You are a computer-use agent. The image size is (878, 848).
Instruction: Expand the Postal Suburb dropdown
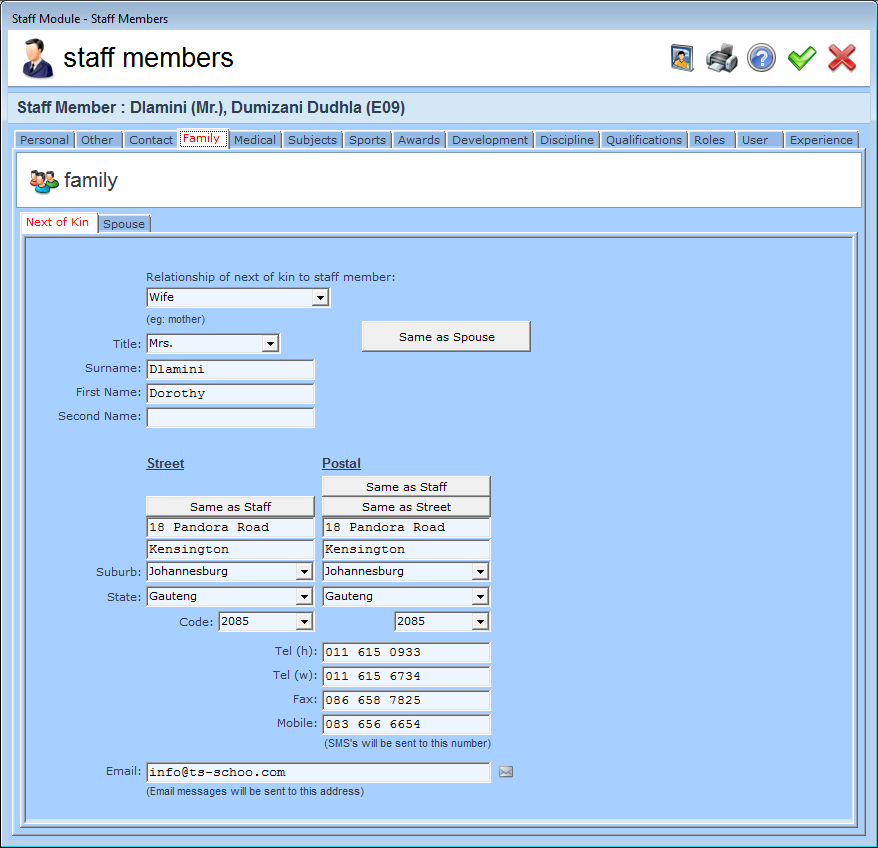(x=479, y=572)
